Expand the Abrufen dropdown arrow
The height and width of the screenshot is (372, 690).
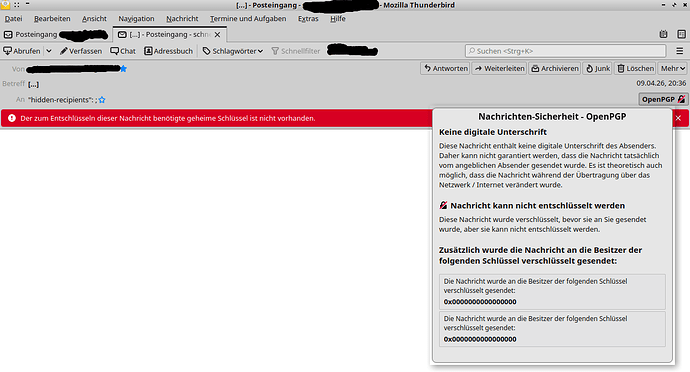pos(49,51)
